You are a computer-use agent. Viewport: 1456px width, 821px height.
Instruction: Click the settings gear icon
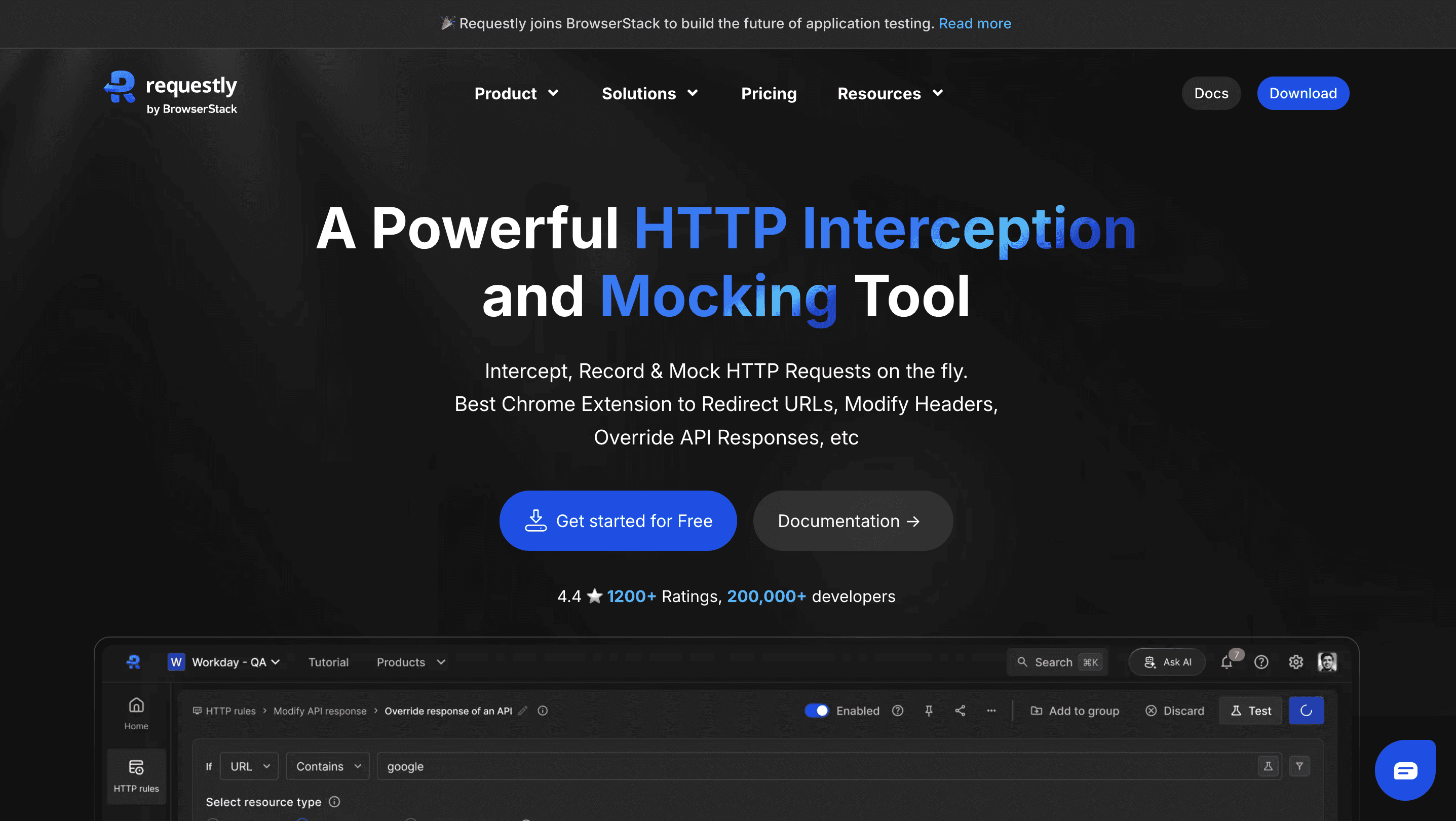pyautogui.click(x=1296, y=661)
